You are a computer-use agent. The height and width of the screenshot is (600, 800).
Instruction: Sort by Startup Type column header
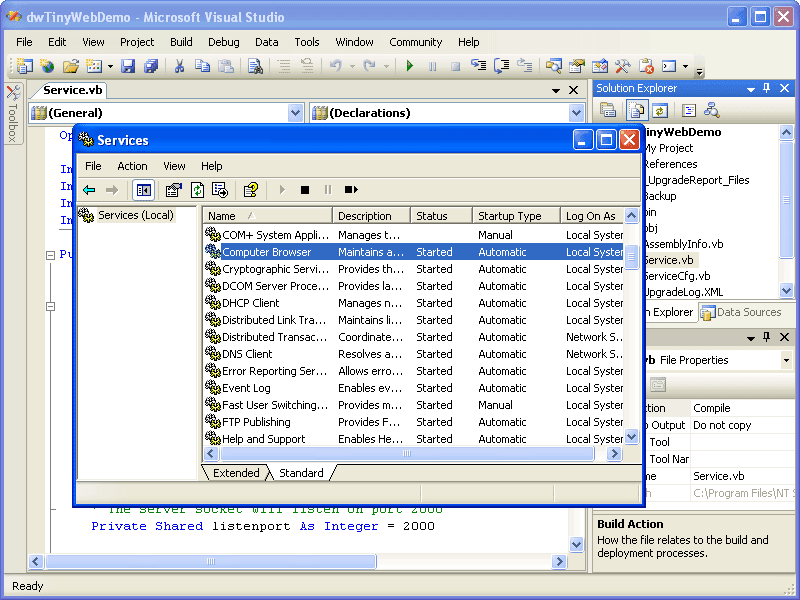(516, 216)
